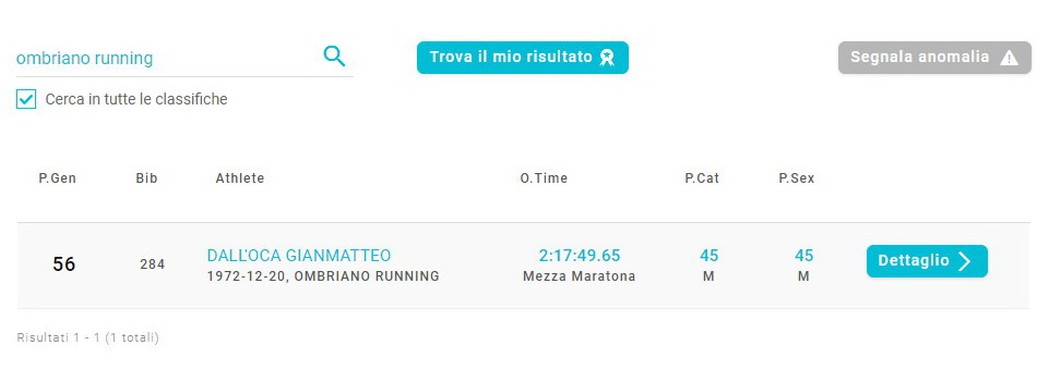Viewport: 1048px width, 369px height.
Task: Click the general position number 56
Action: click(x=63, y=265)
